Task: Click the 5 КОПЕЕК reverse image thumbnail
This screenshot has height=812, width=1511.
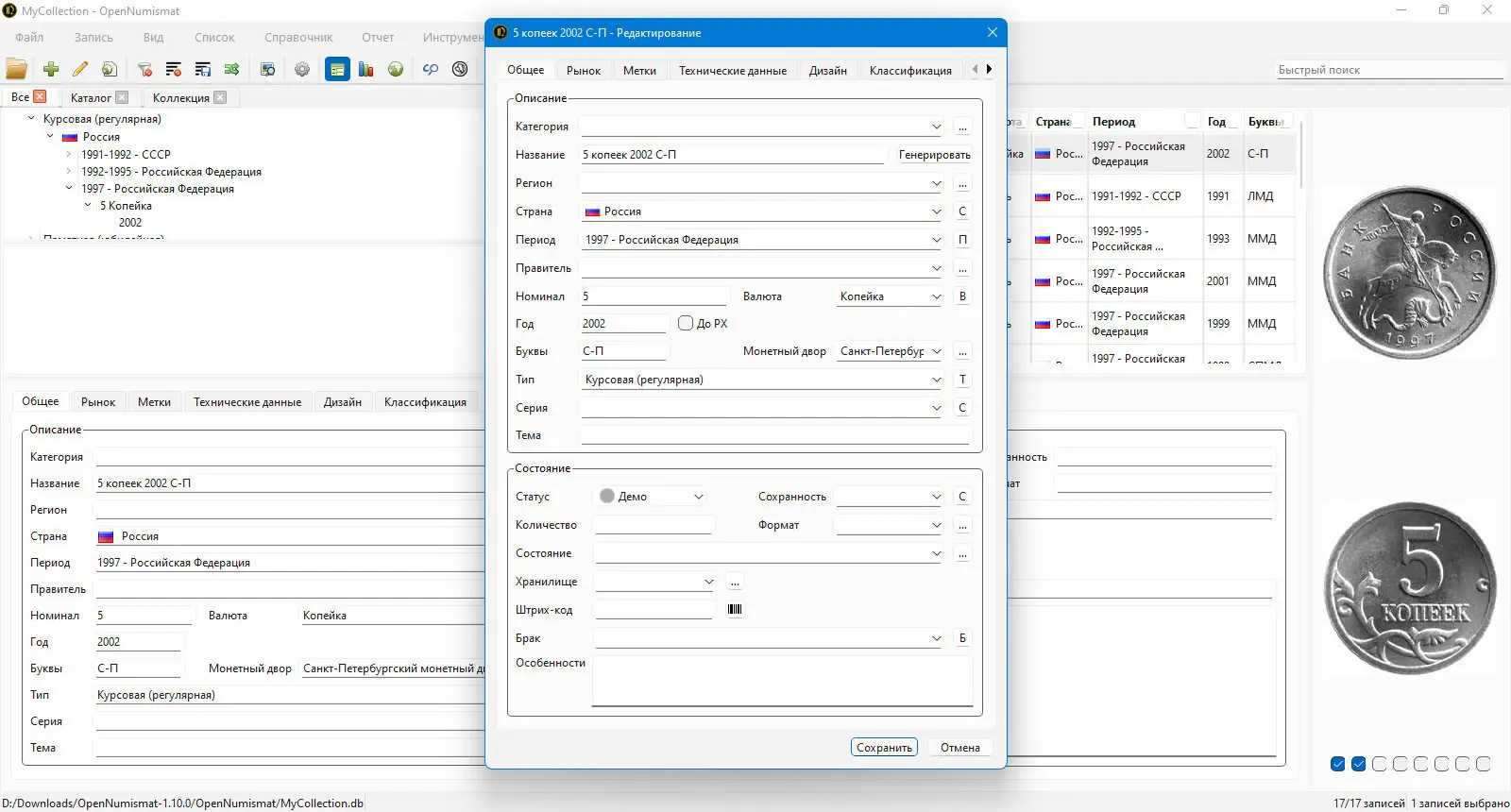Action: [1409, 588]
